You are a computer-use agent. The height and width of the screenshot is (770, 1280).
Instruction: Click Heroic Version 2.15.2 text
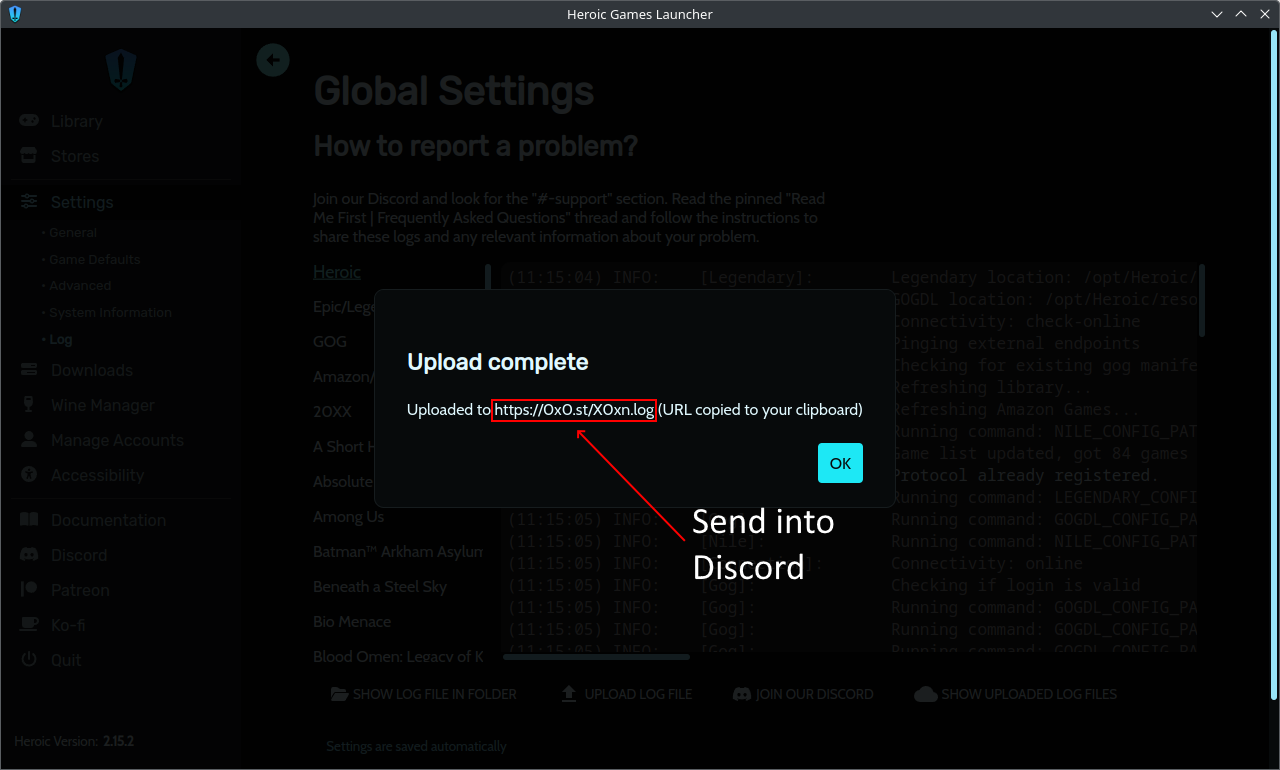[x=74, y=742]
